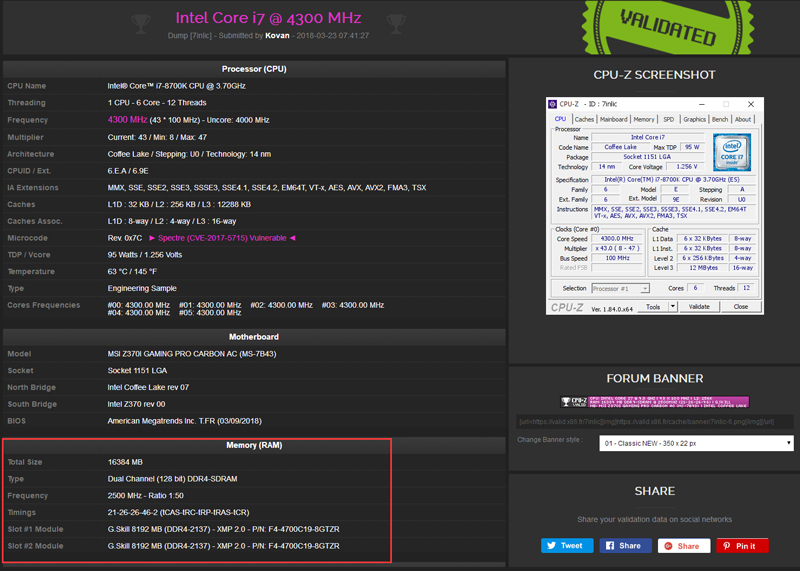This screenshot has height=571, width=800.
Task: Click the 21-26-26-46-2 timings value
Action: (x=179, y=512)
